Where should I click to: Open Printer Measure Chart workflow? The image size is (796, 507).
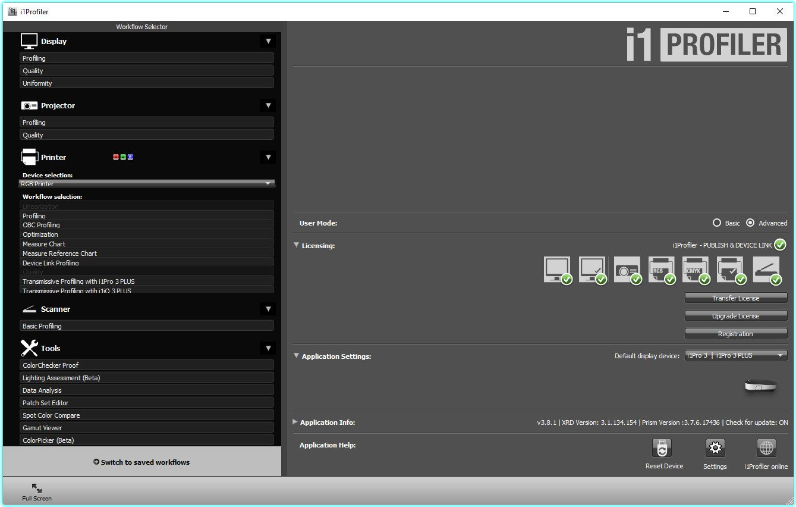click(147, 244)
